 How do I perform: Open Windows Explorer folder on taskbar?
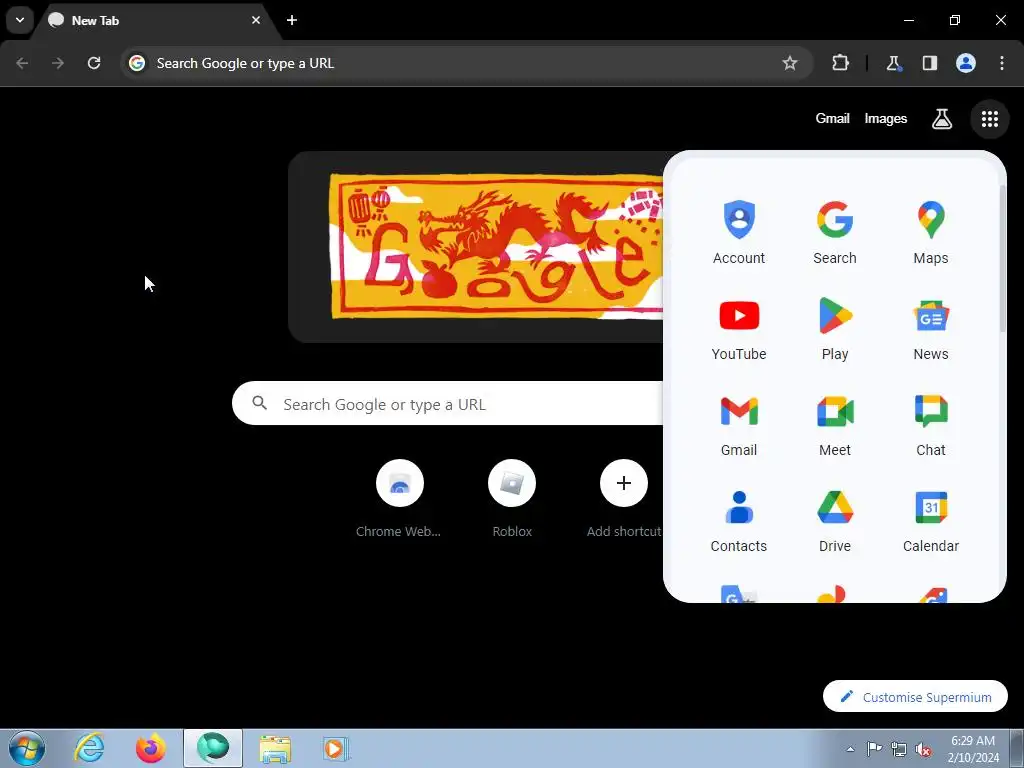275,748
